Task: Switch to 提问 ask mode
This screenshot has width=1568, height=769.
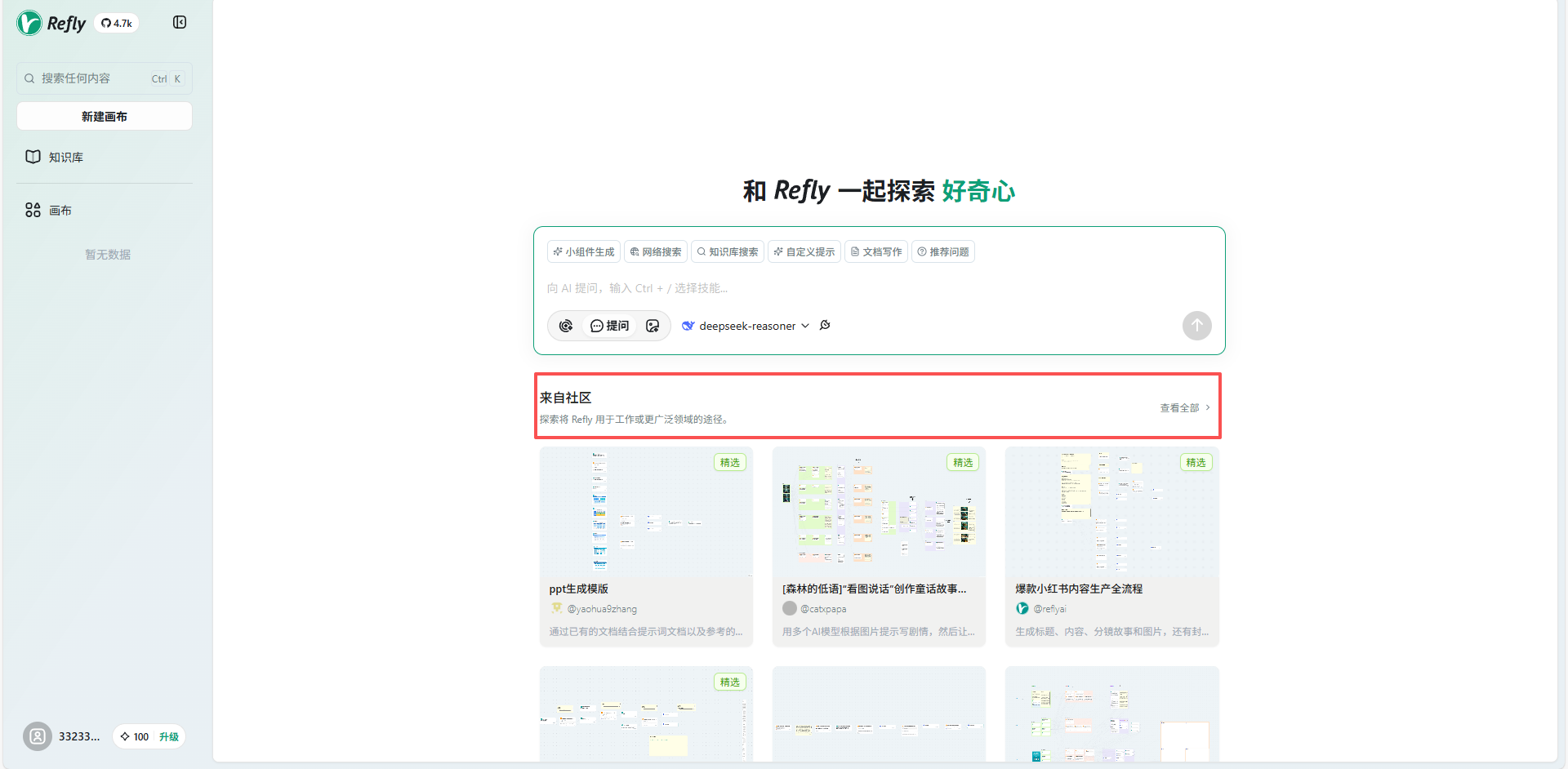Action: pos(610,326)
